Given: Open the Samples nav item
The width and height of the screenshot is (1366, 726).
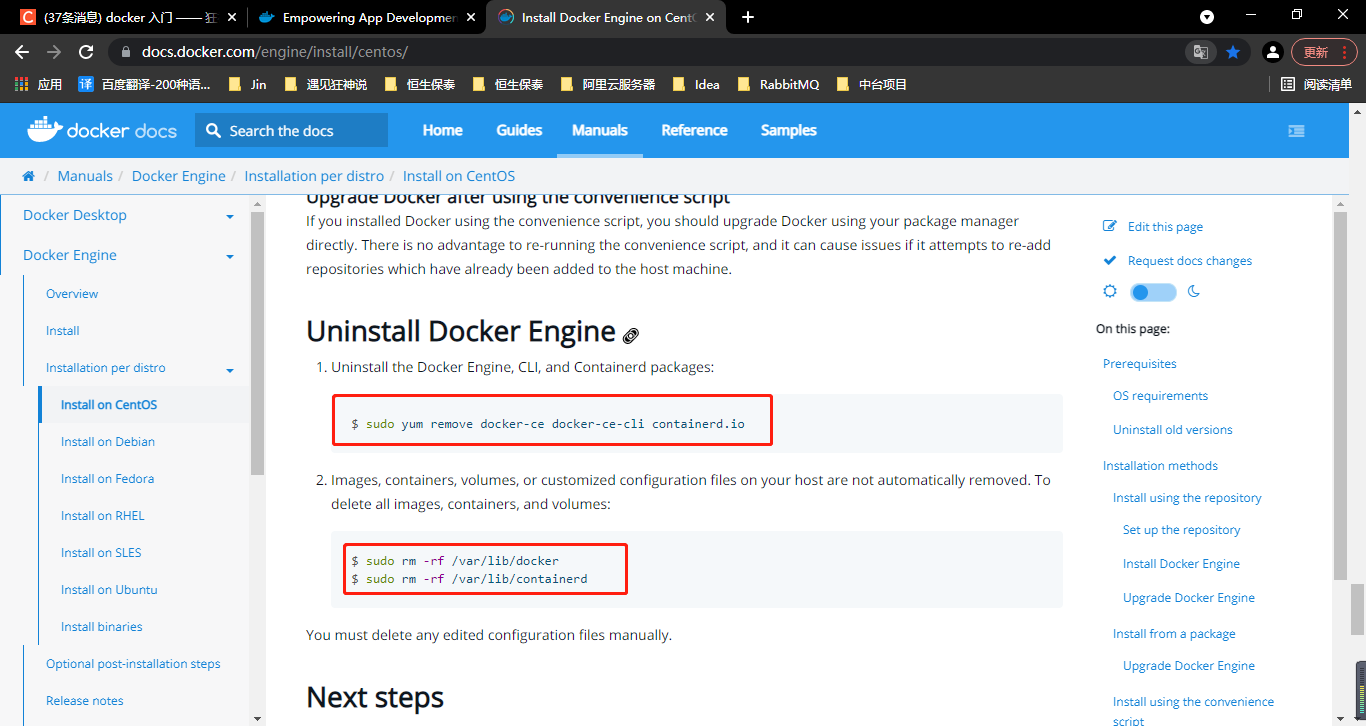Looking at the screenshot, I should [x=788, y=130].
